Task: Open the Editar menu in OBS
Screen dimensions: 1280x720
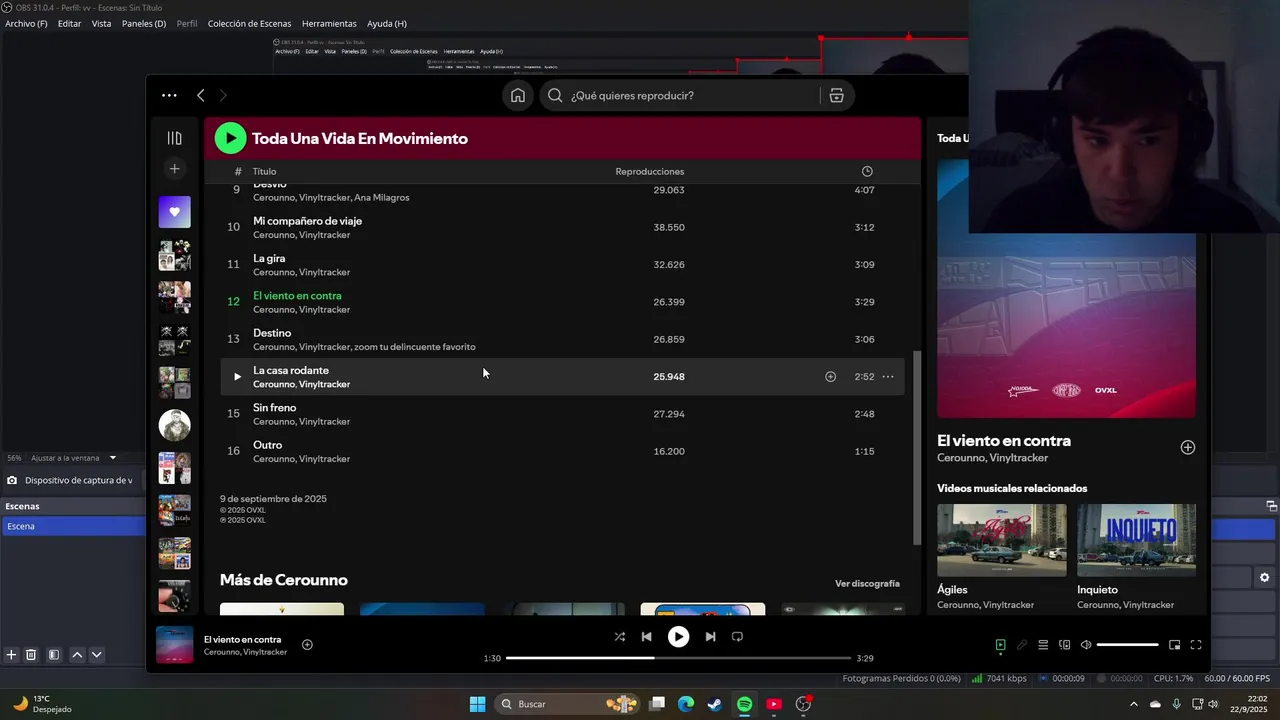Action: pyautogui.click(x=69, y=23)
